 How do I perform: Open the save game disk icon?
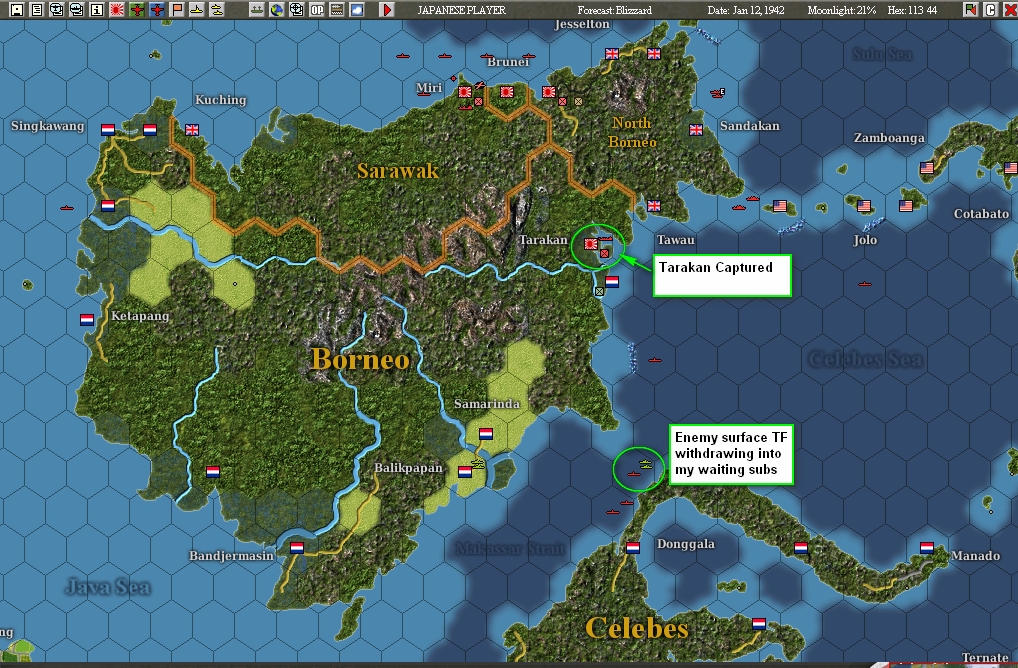coord(16,10)
